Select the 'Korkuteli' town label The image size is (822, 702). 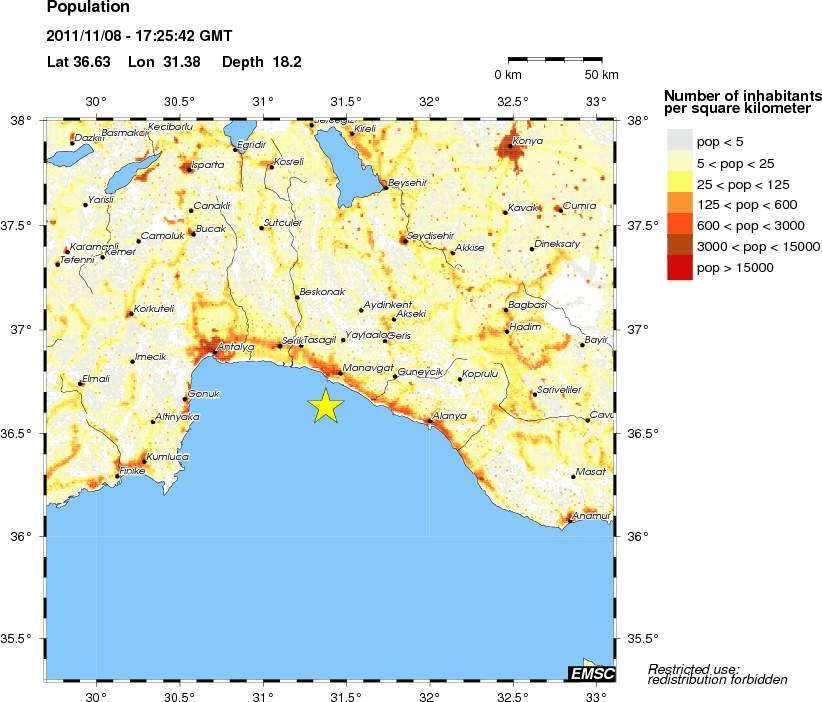tap(153, 309)
